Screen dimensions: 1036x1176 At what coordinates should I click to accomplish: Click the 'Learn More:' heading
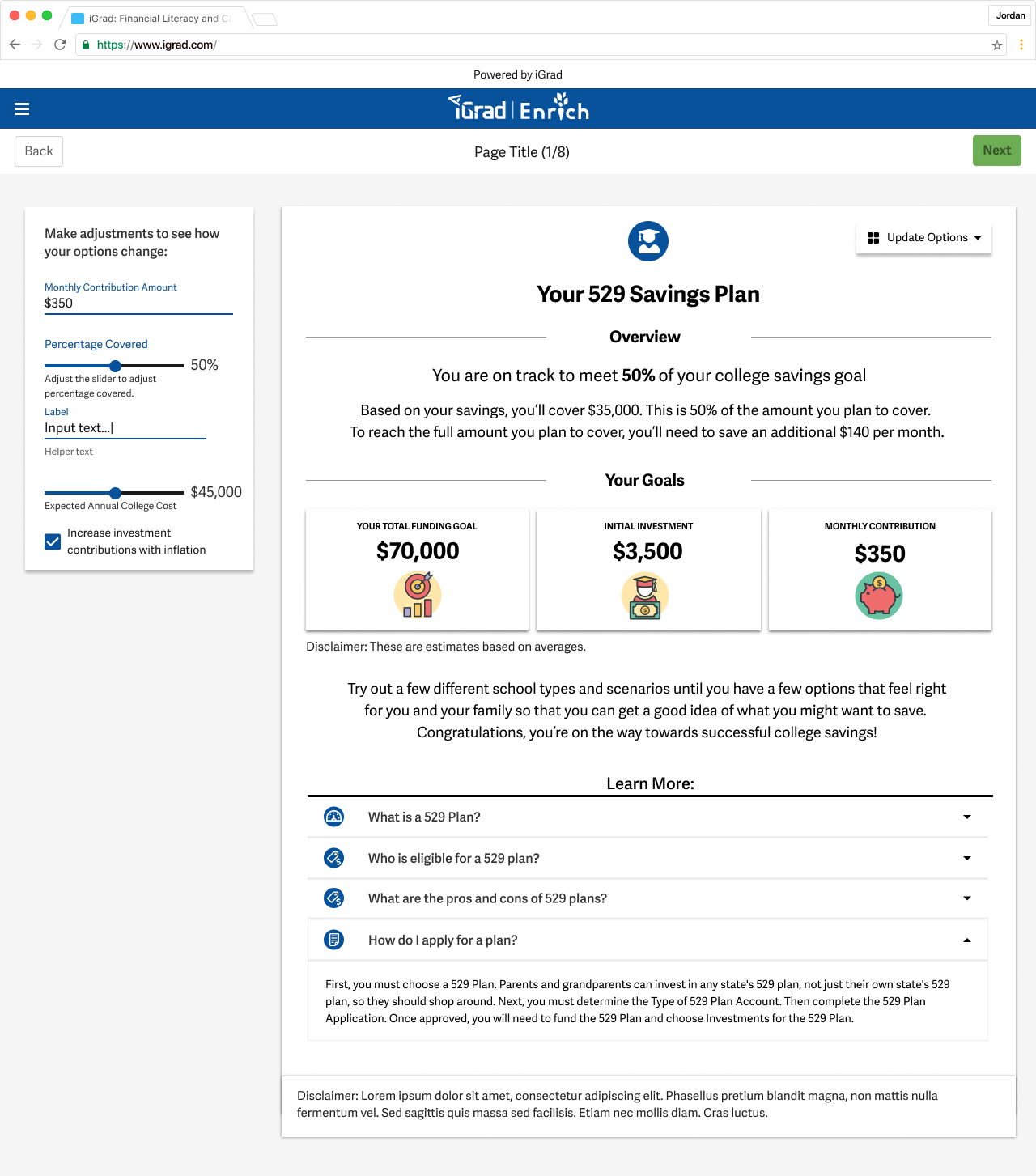tap(651, 783)
